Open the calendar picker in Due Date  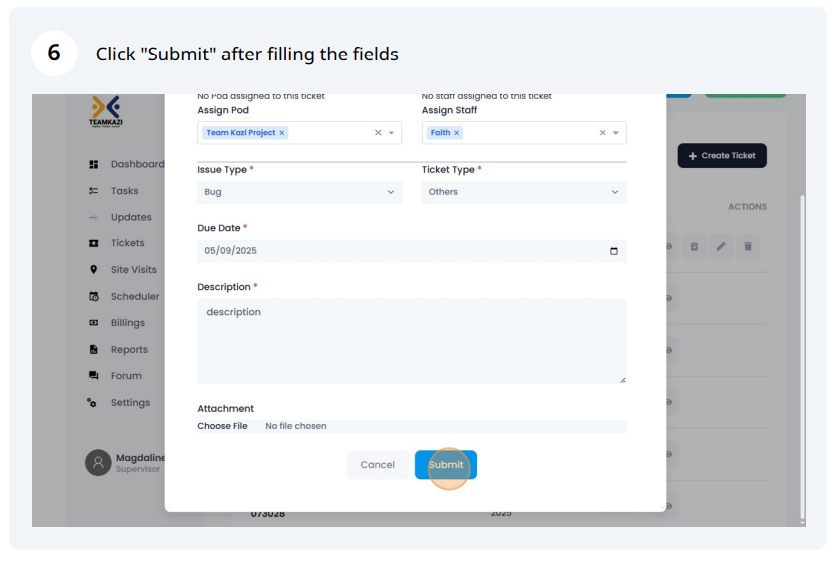(x=614, y=251)
